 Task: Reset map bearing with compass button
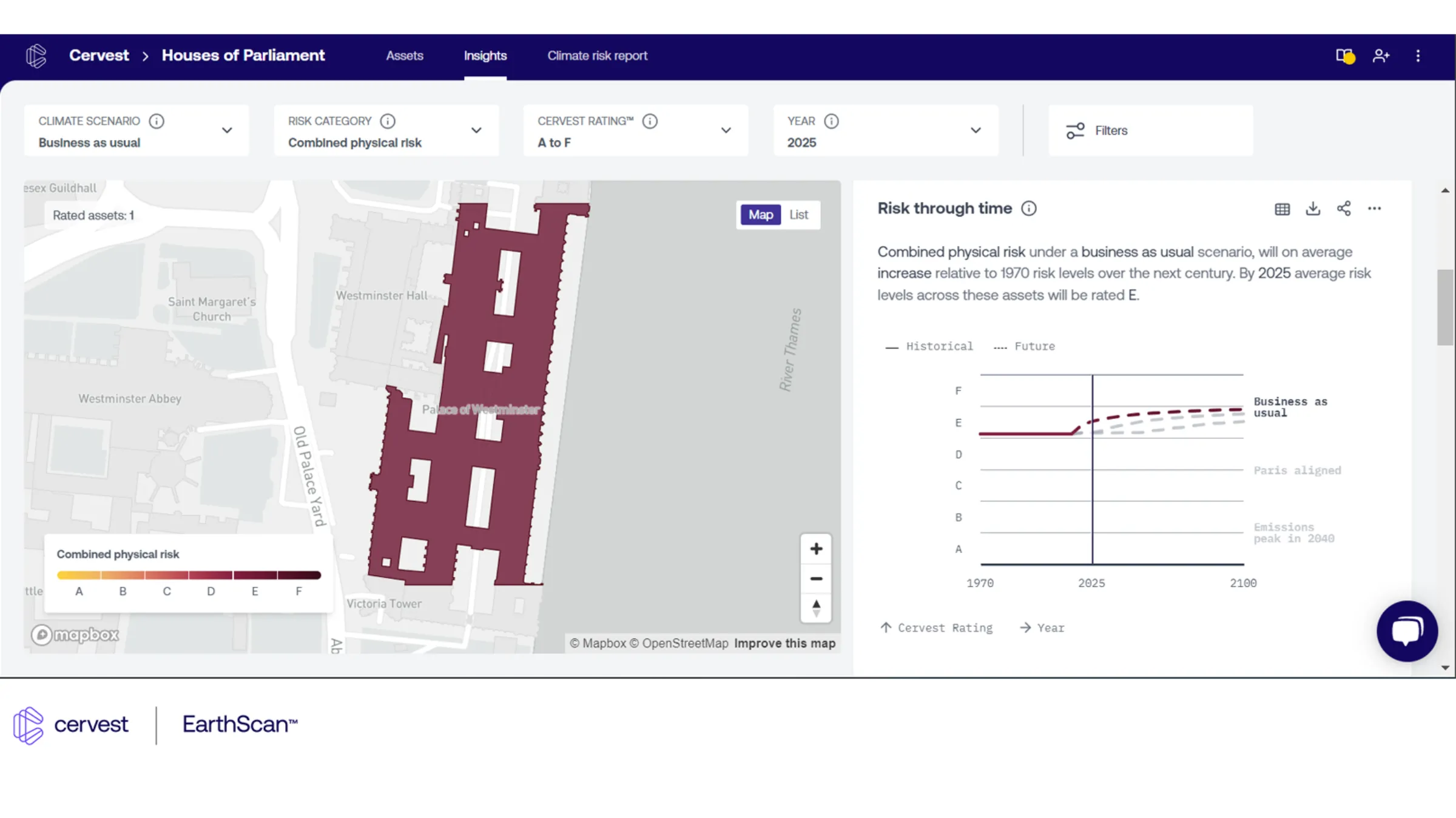pyautogui.click(x=816, y=608)
